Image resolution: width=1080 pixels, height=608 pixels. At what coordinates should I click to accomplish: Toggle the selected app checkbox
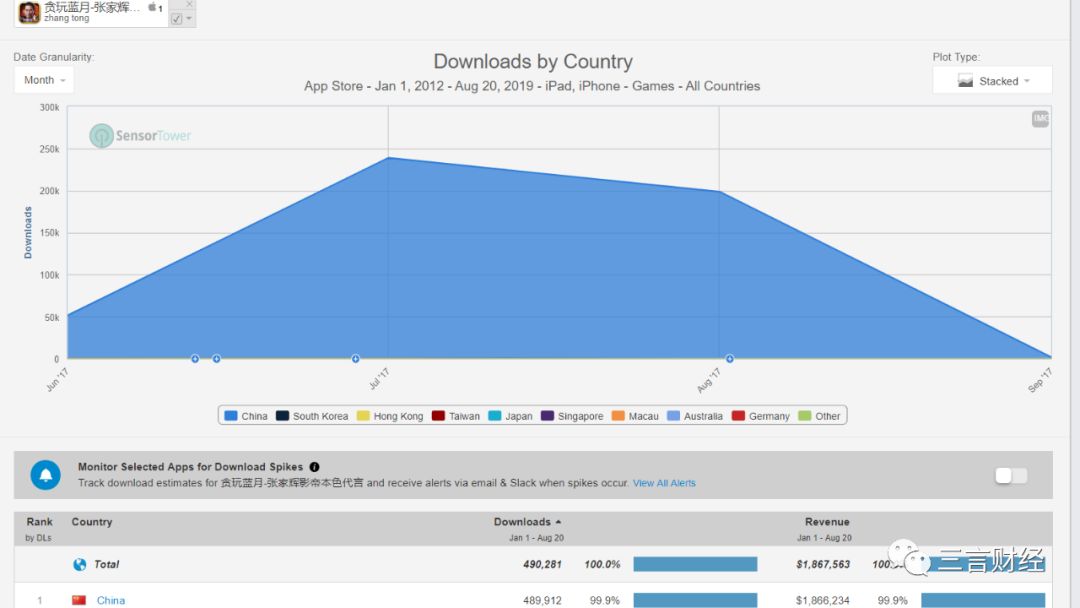(177, 19)
